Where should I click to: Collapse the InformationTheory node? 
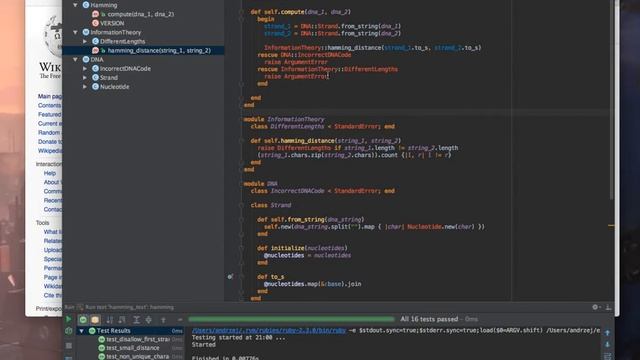76,32
